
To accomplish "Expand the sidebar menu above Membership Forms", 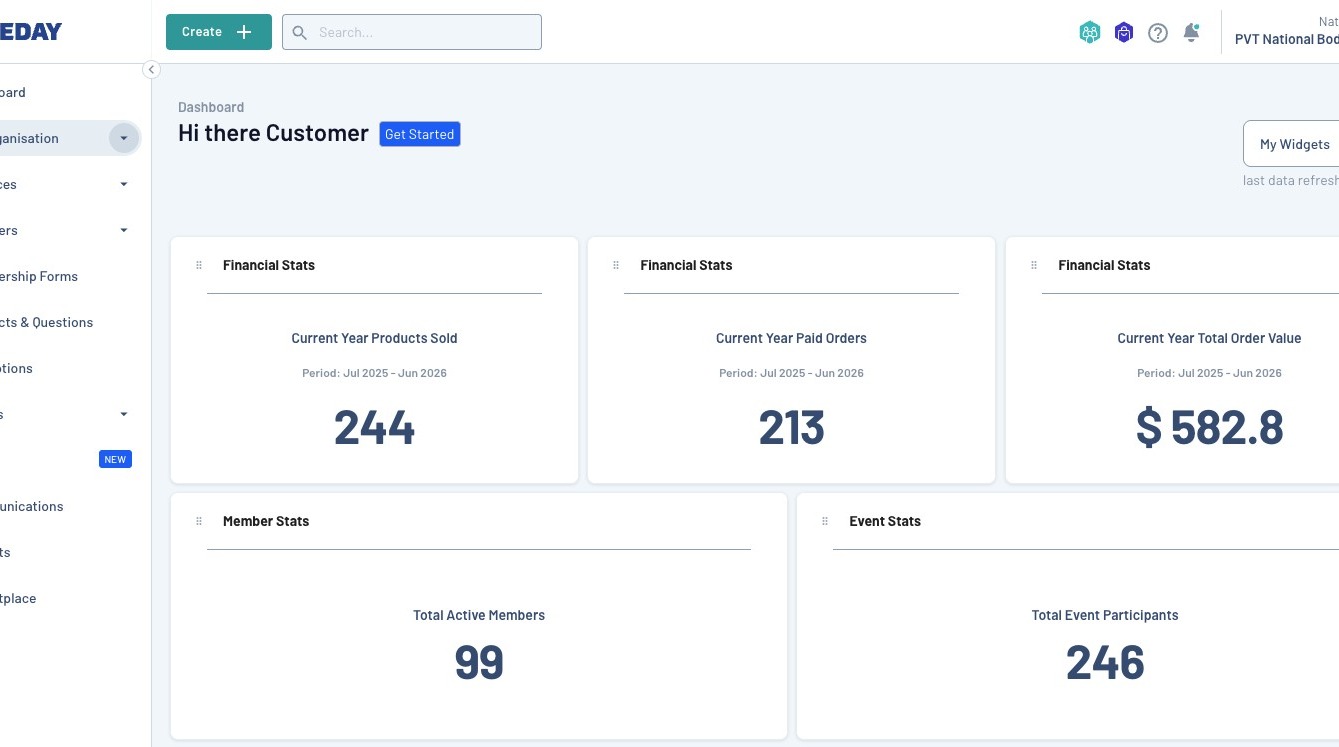I will pos(124,230).
